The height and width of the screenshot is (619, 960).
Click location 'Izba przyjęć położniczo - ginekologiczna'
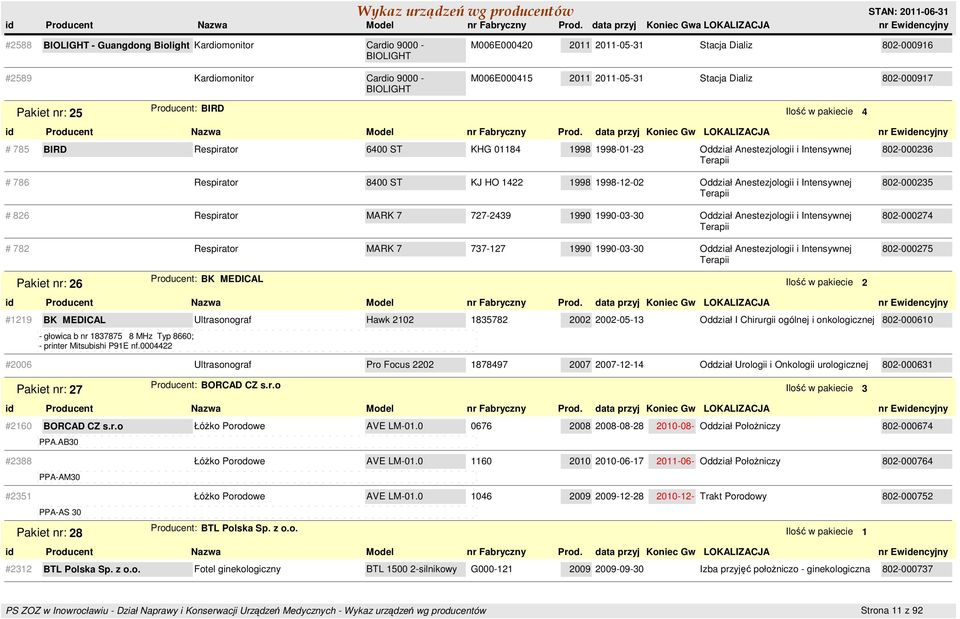pos(784,569)
